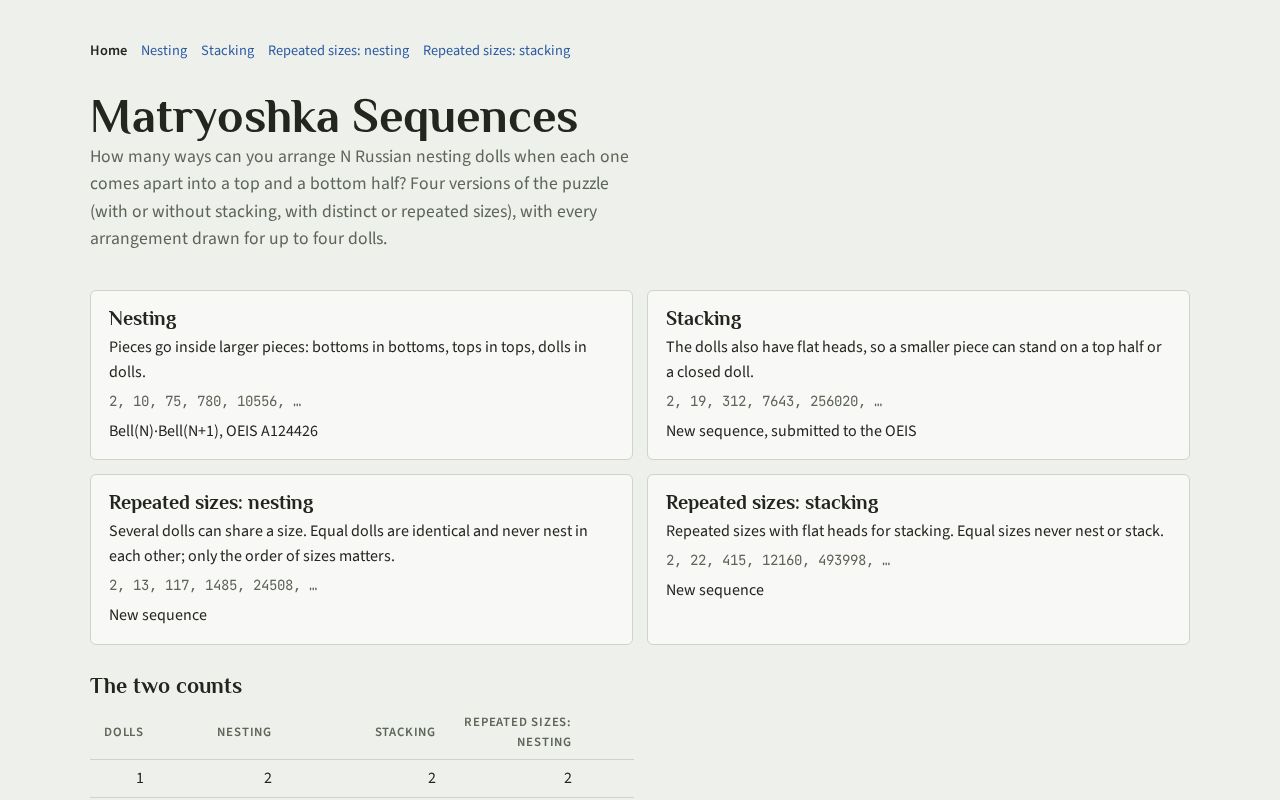
Task: Click the REPEATED SIZES: NESTING column header
Action: [x=517, y=732]
